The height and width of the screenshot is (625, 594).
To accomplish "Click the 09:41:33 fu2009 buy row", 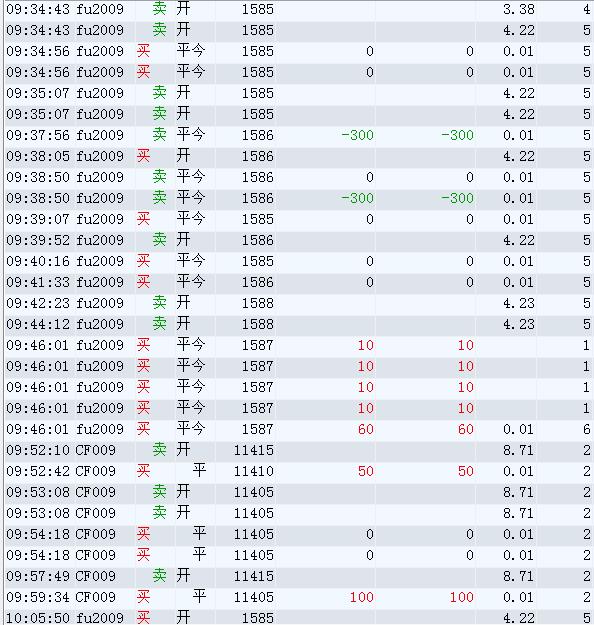I will point(299,282).
